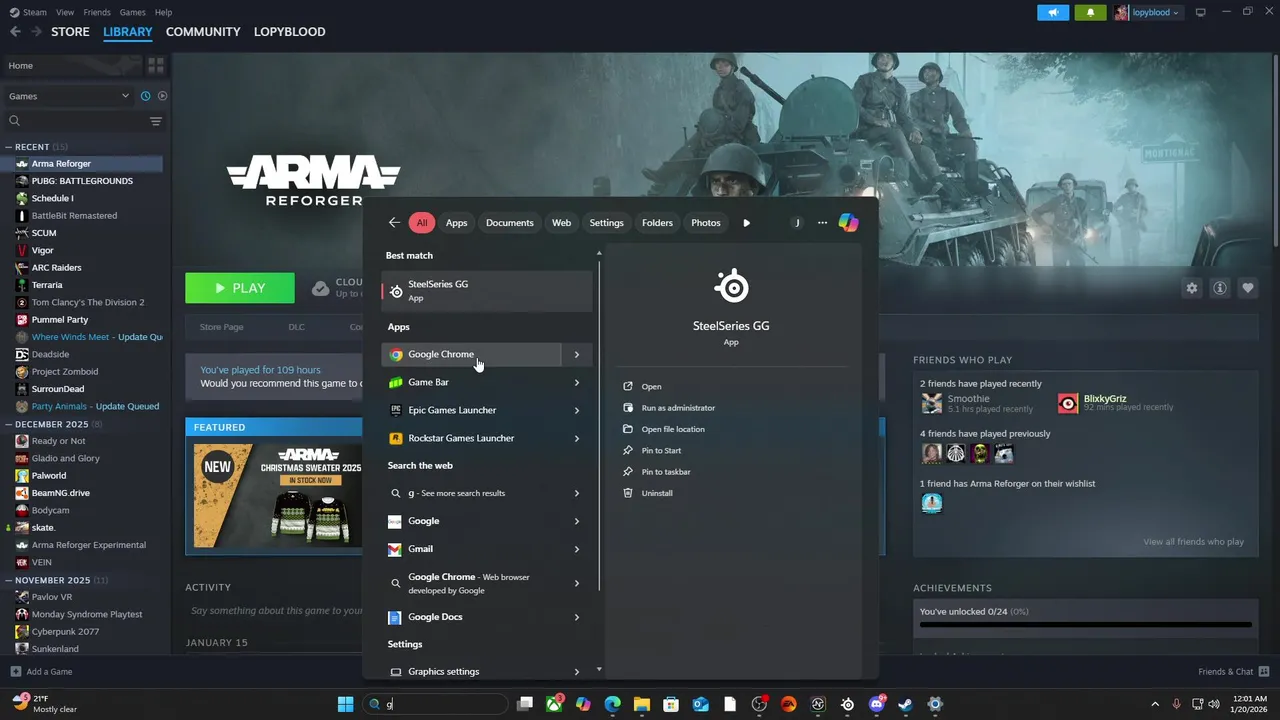
Task: Open the Steam library grid view icon
Action: point(156,66)
